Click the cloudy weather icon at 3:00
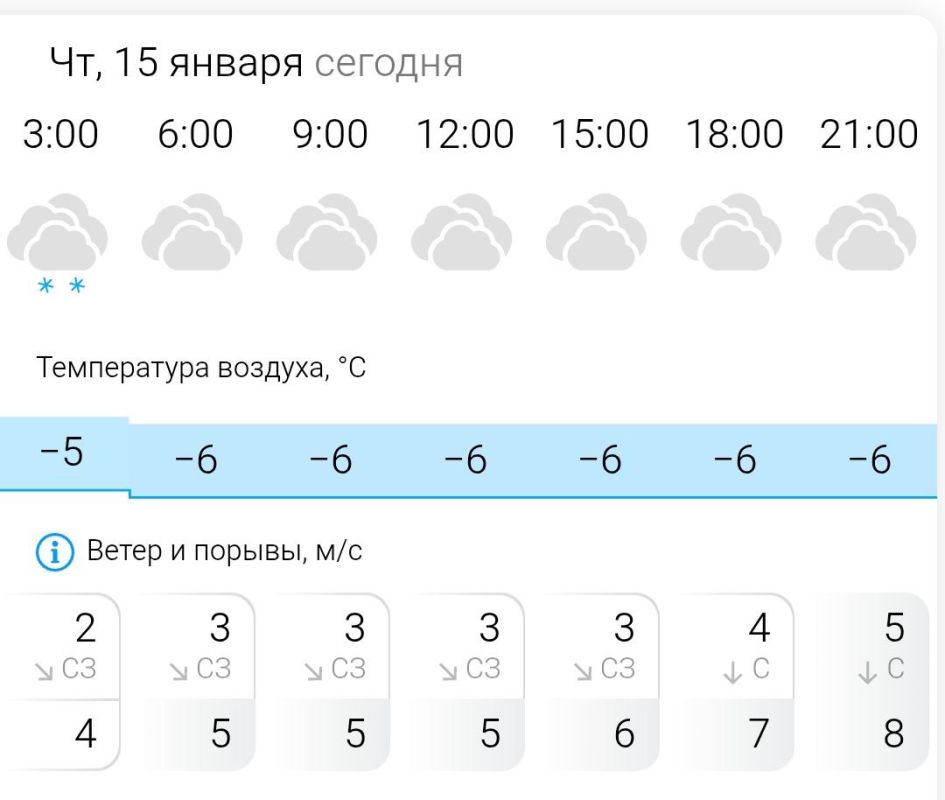The height and width of the screenshot is (800, 945). pos(57,230)
